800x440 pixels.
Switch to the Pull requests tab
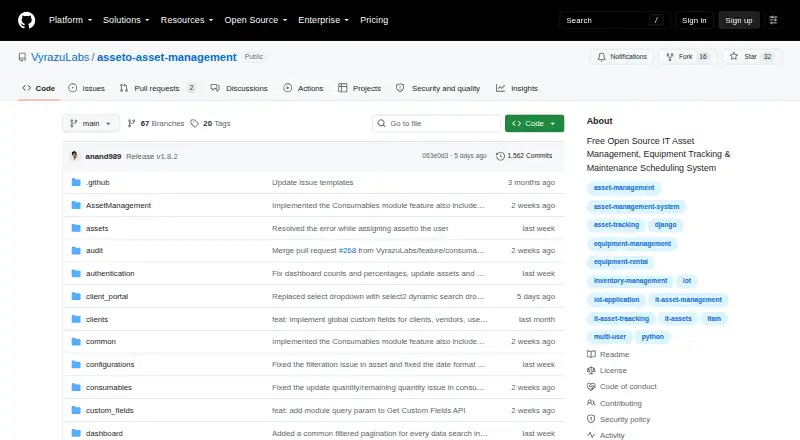pyautogui.click(x=158, y=88)
